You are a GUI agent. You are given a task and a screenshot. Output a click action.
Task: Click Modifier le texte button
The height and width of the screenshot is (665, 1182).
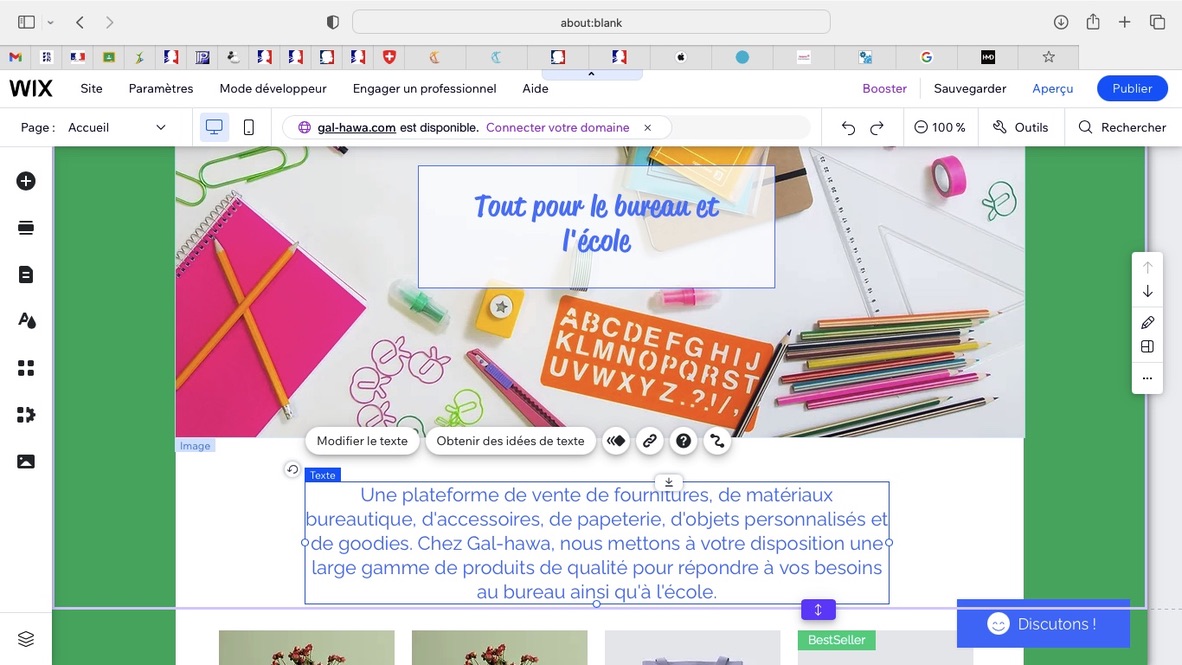pos(362,441)
